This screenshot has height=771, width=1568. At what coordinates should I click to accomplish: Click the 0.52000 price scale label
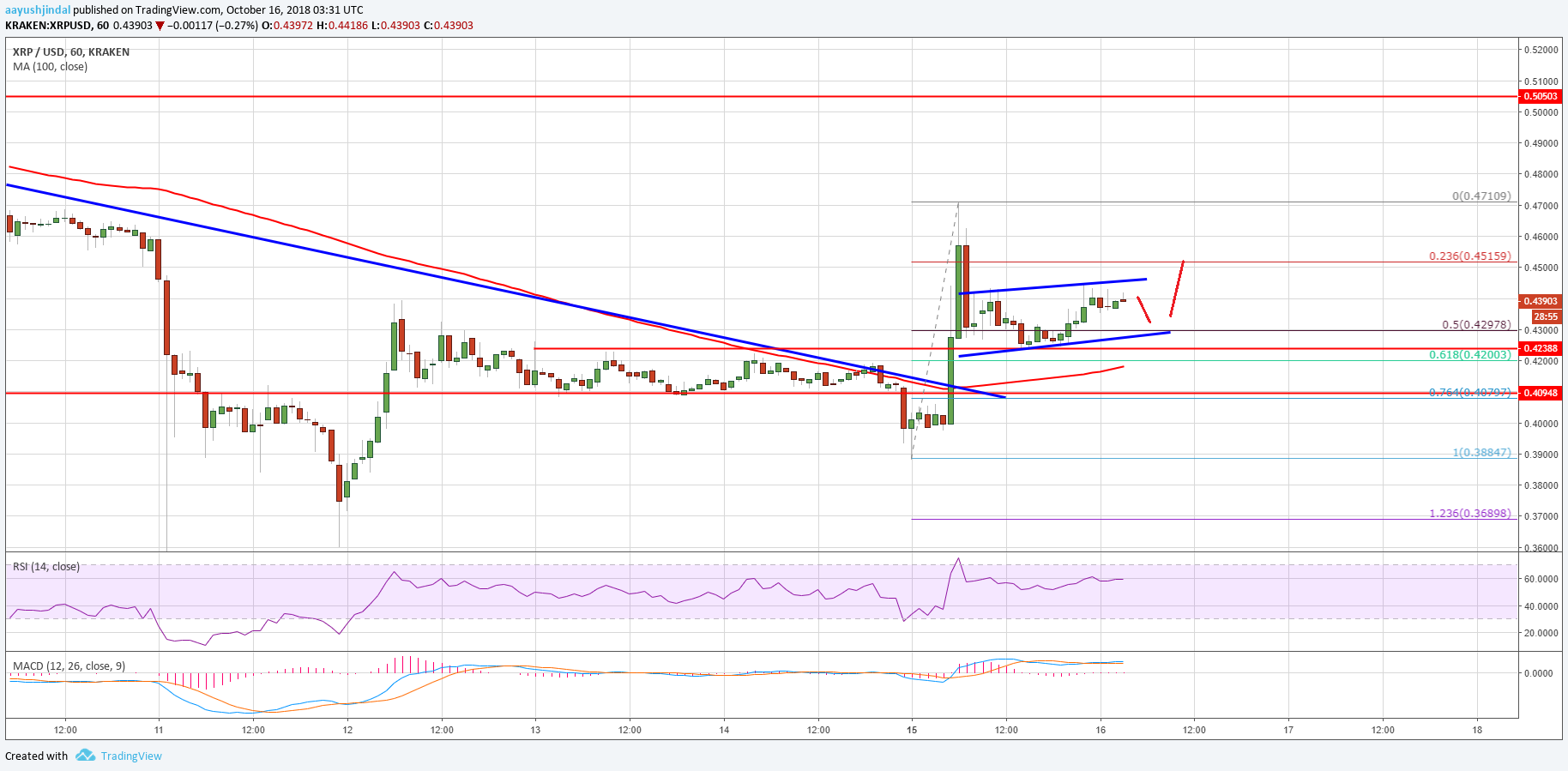(1541, 50)
